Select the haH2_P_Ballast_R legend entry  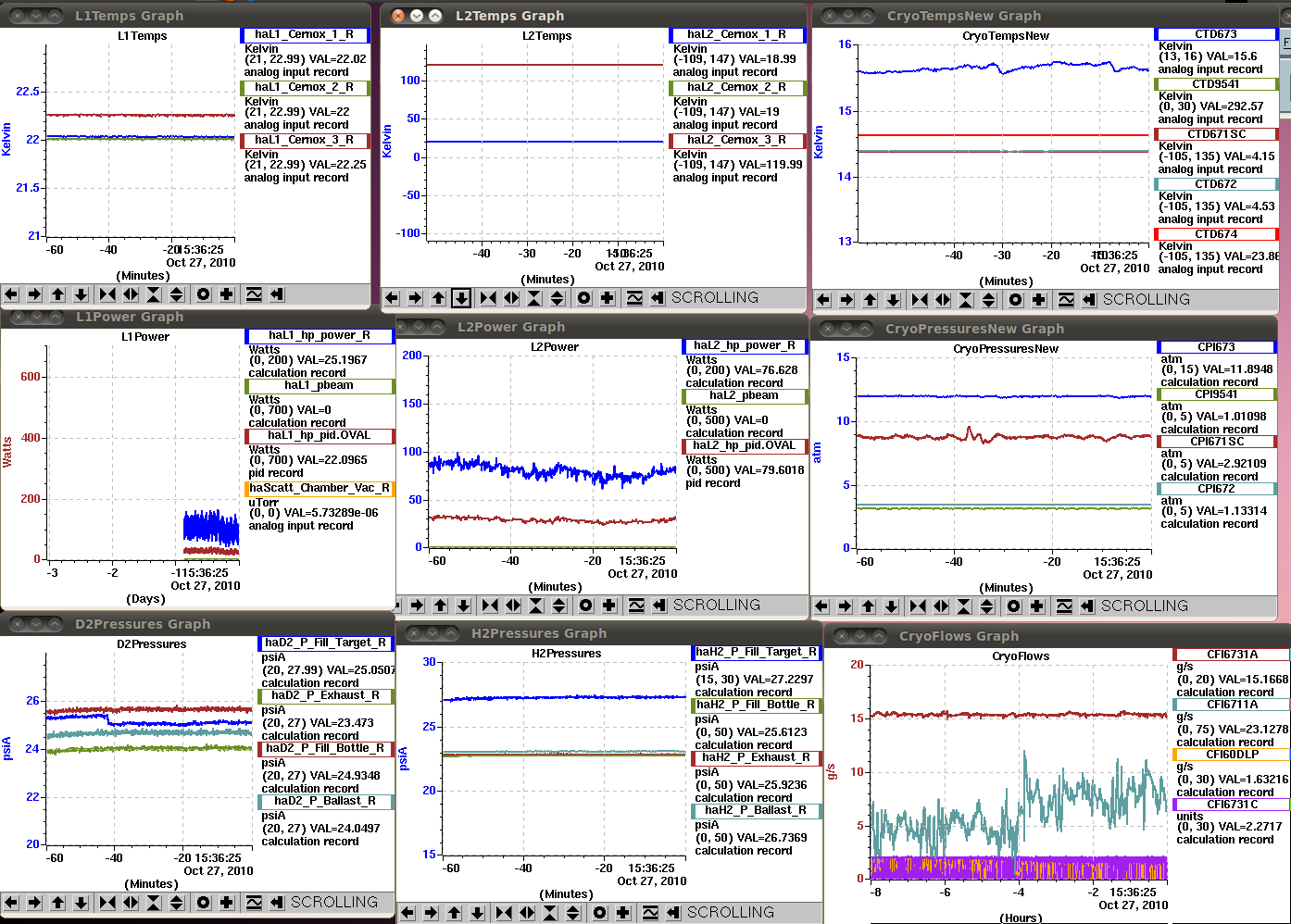coord(756,811)
